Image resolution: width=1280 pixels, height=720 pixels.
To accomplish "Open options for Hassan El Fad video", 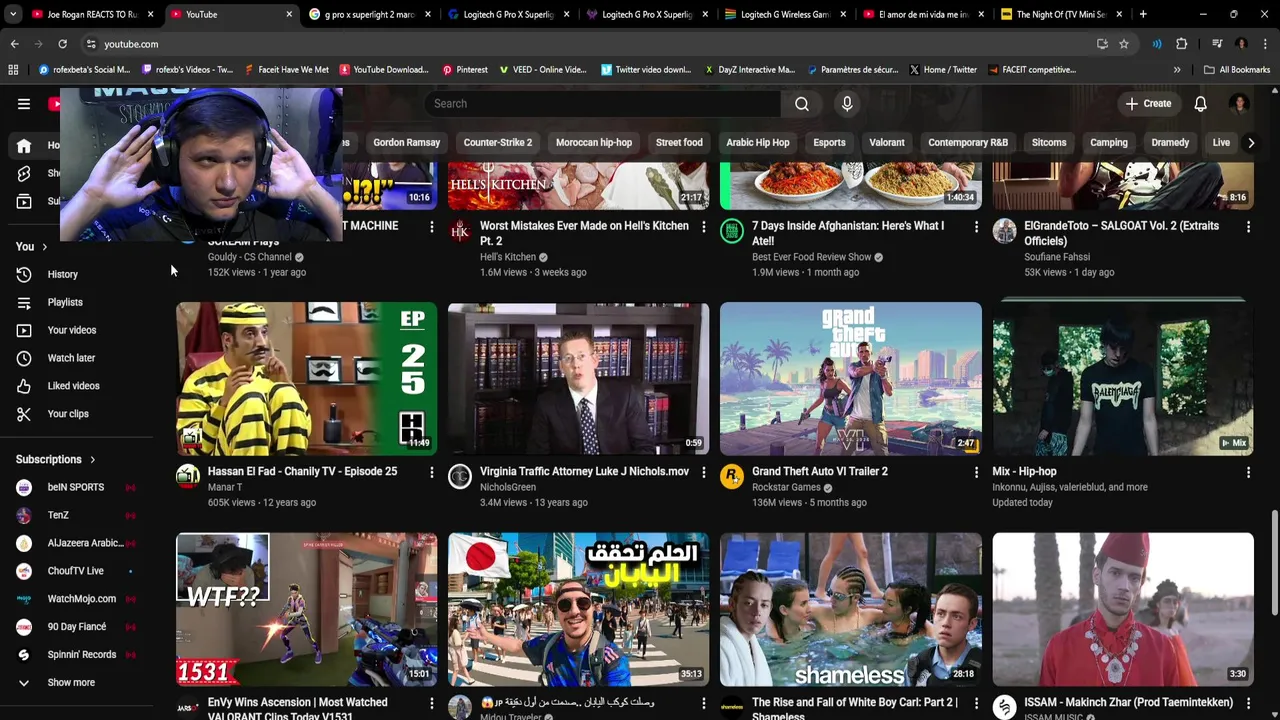I will (432, 472).
